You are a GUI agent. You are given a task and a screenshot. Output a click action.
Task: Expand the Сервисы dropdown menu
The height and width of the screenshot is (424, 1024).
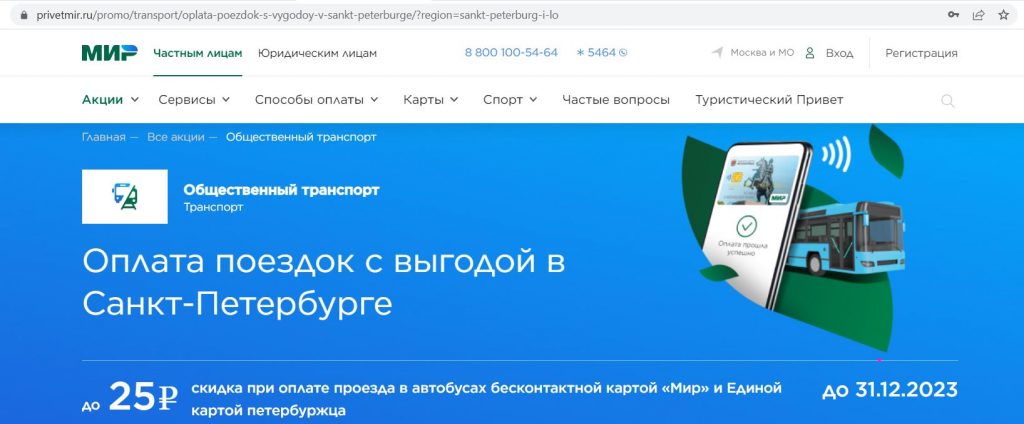[x=194, y=100]
